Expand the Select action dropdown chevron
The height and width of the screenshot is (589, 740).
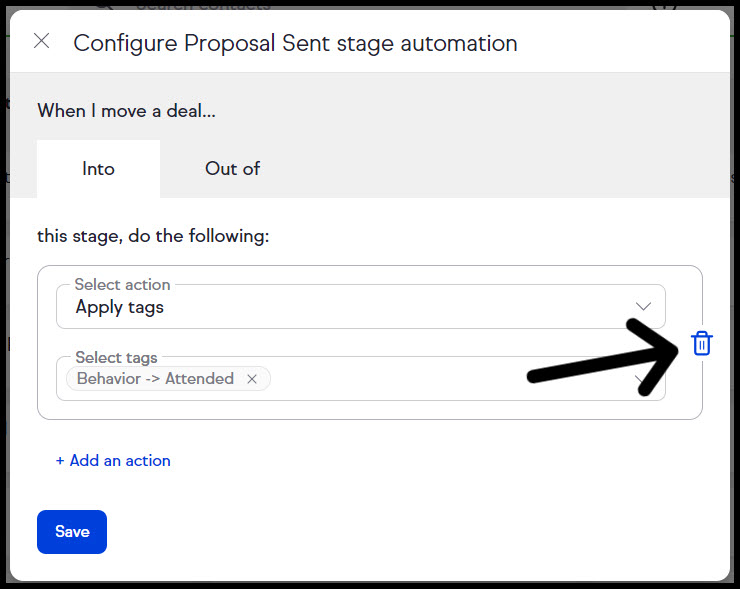643,306
